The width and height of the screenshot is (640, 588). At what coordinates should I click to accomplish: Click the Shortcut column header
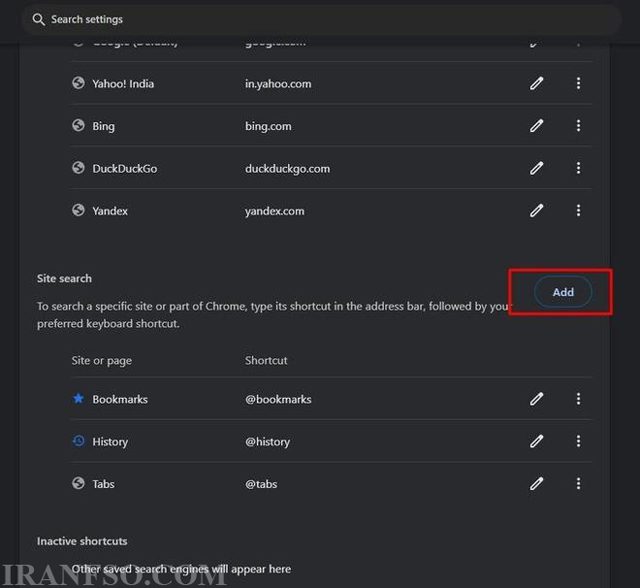click(266, 361)
